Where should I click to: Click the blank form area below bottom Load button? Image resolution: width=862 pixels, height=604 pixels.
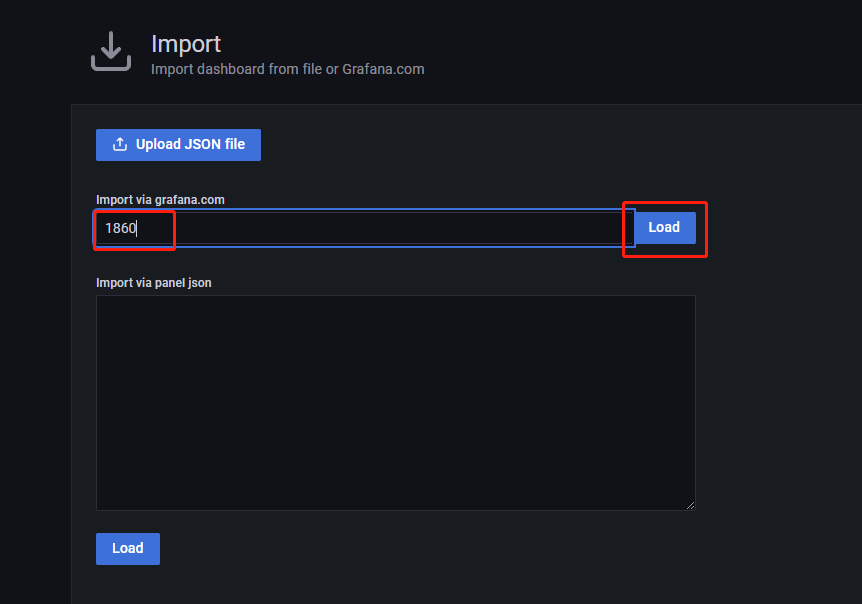pos(400,585)
